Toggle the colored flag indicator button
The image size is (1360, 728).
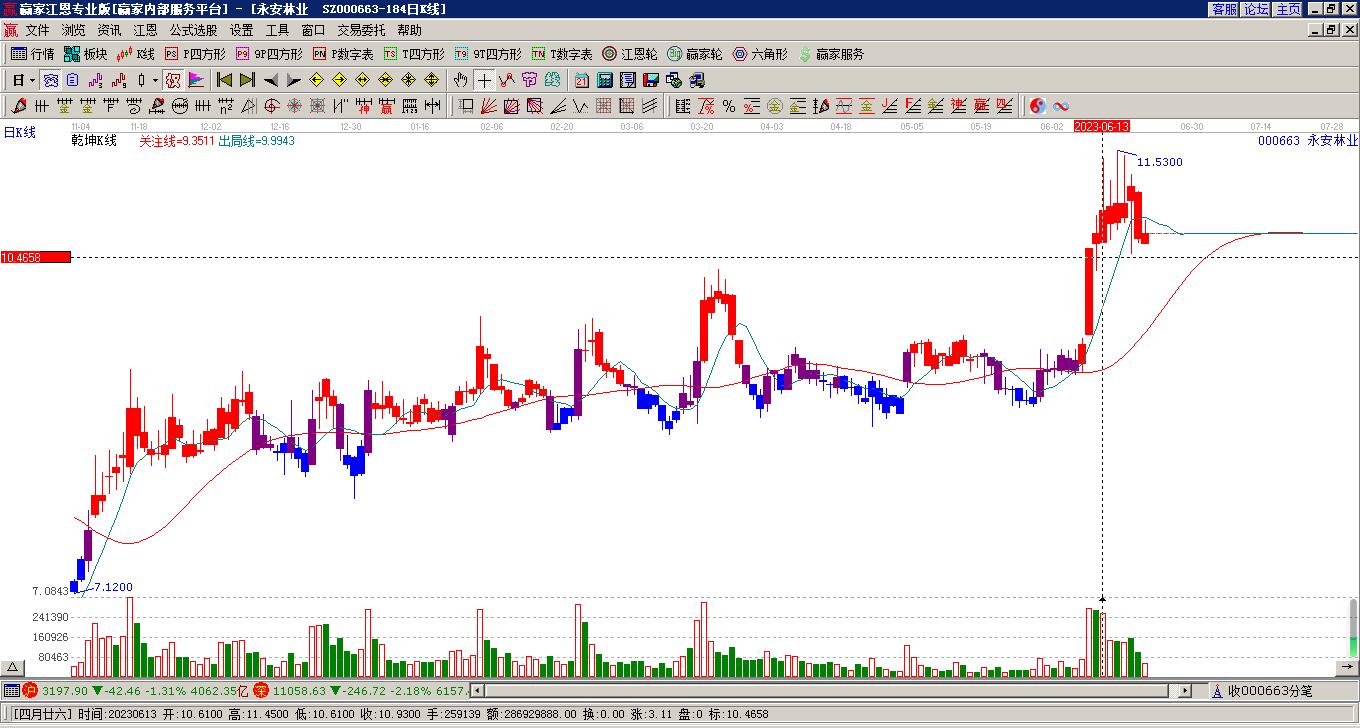(196, 80)
